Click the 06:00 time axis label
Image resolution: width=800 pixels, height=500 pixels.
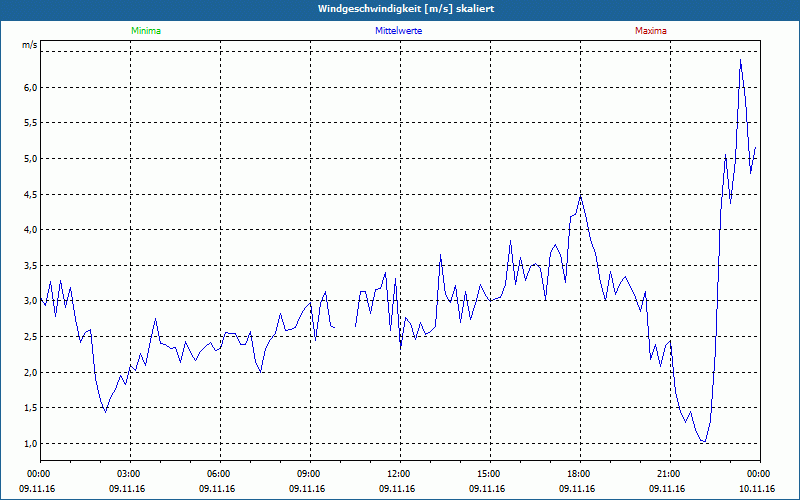(x=220, y=474)
